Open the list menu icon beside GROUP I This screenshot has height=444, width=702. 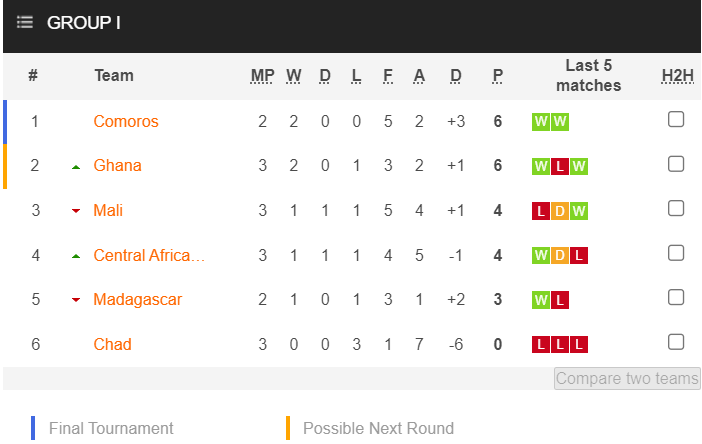25,22
